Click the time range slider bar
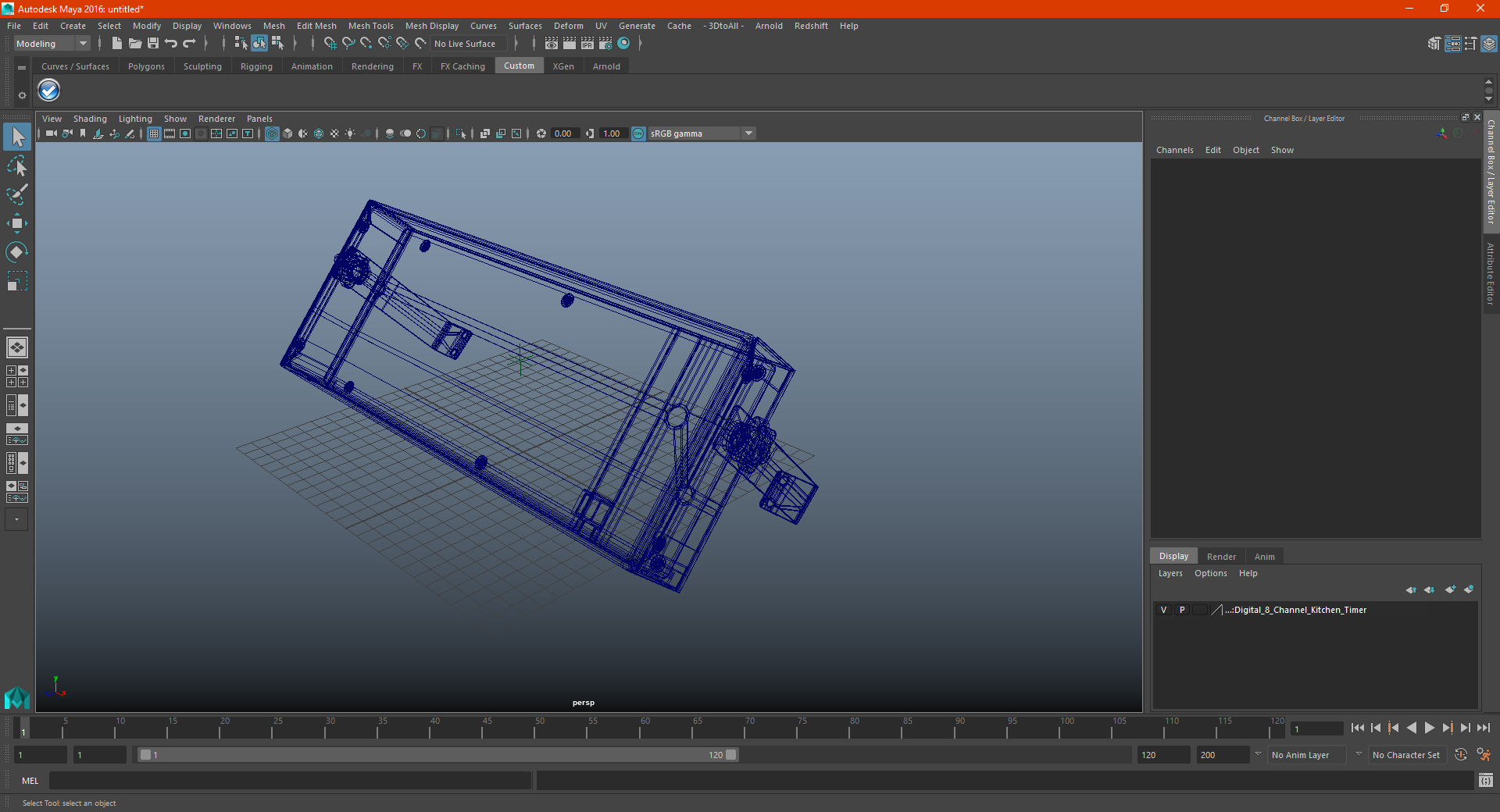 [437, 755]
